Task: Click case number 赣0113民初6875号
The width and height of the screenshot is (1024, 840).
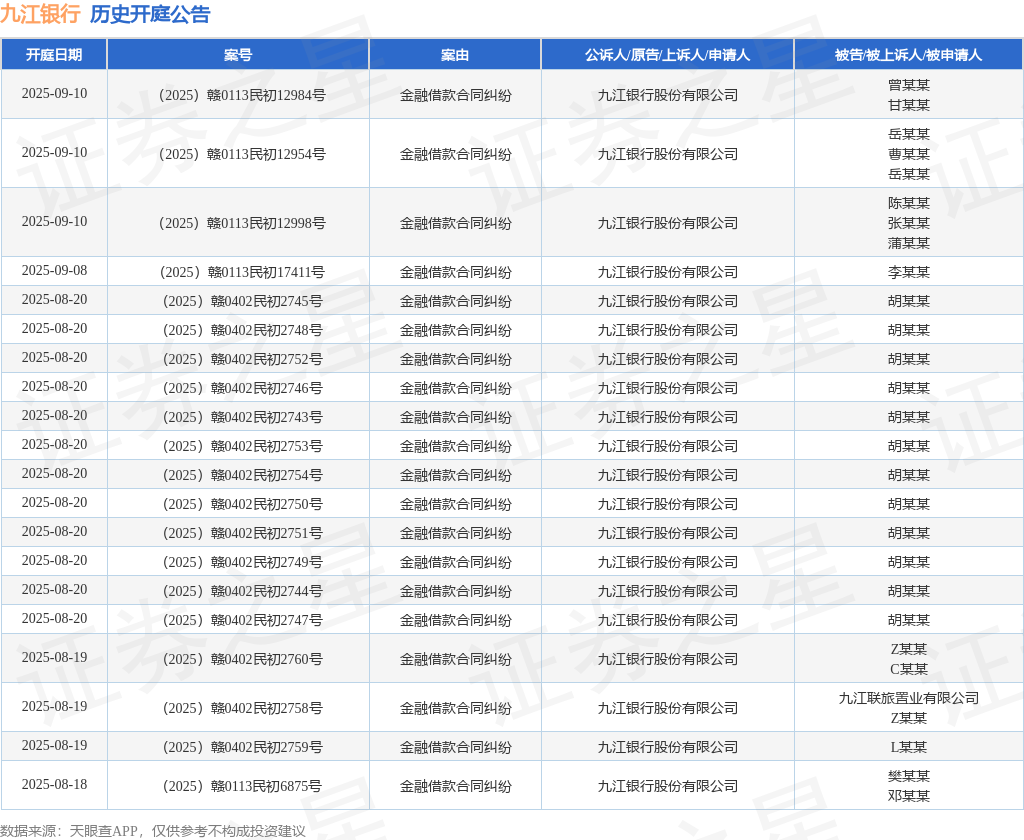Action: click(242, 786)
